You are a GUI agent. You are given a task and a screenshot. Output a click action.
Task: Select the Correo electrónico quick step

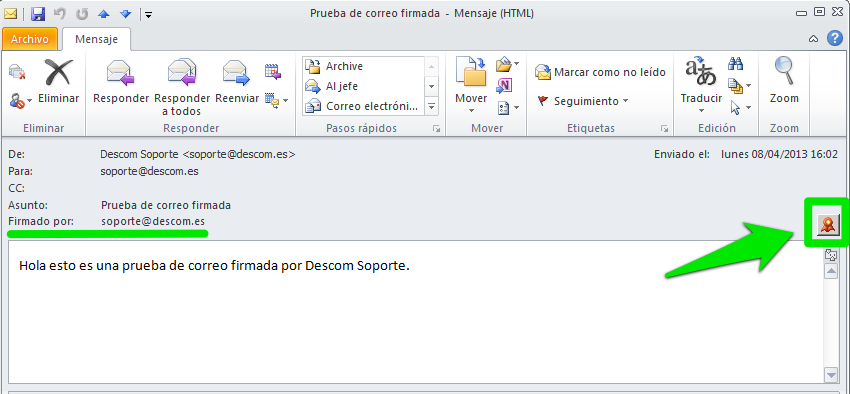tap(363, 106)
